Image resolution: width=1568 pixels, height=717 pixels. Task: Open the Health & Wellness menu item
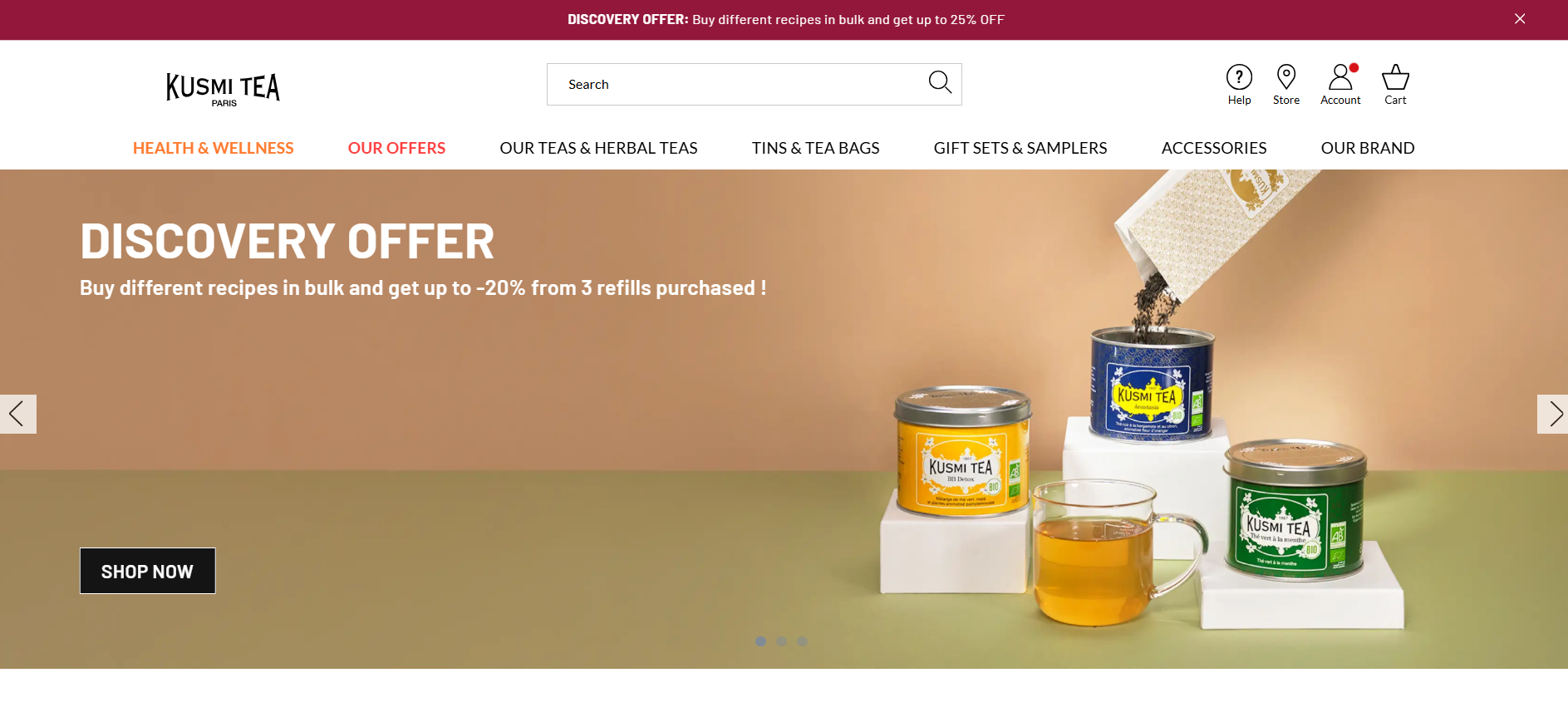pos(214,148)
